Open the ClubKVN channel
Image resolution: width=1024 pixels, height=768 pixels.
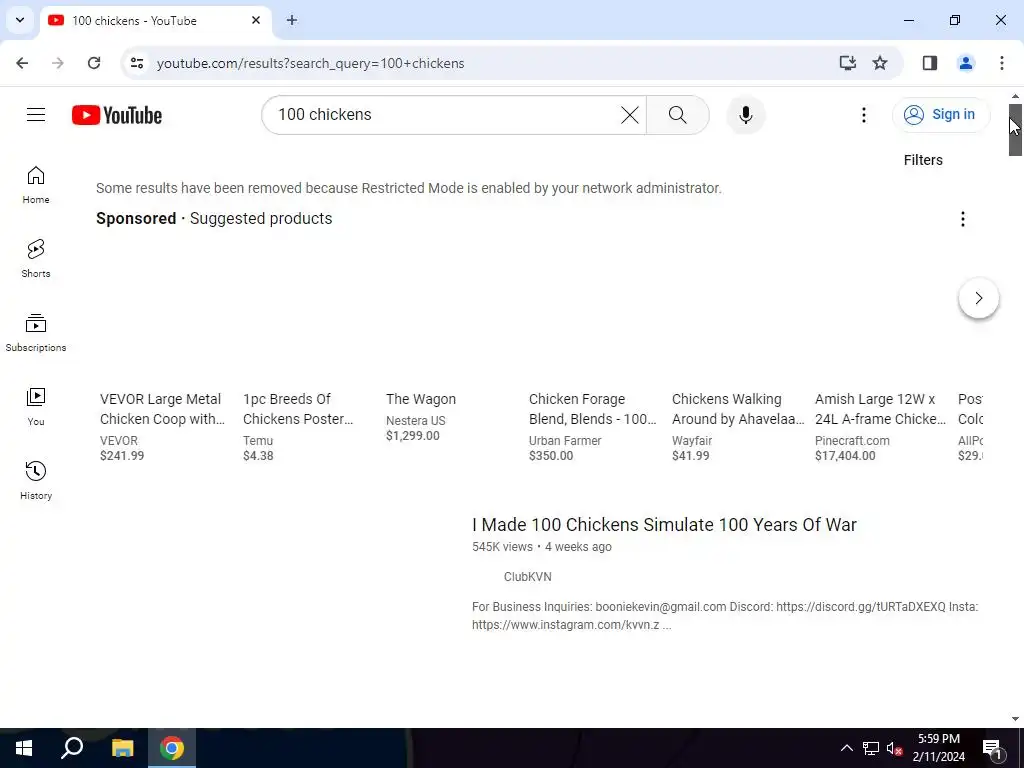click(528, 577)
